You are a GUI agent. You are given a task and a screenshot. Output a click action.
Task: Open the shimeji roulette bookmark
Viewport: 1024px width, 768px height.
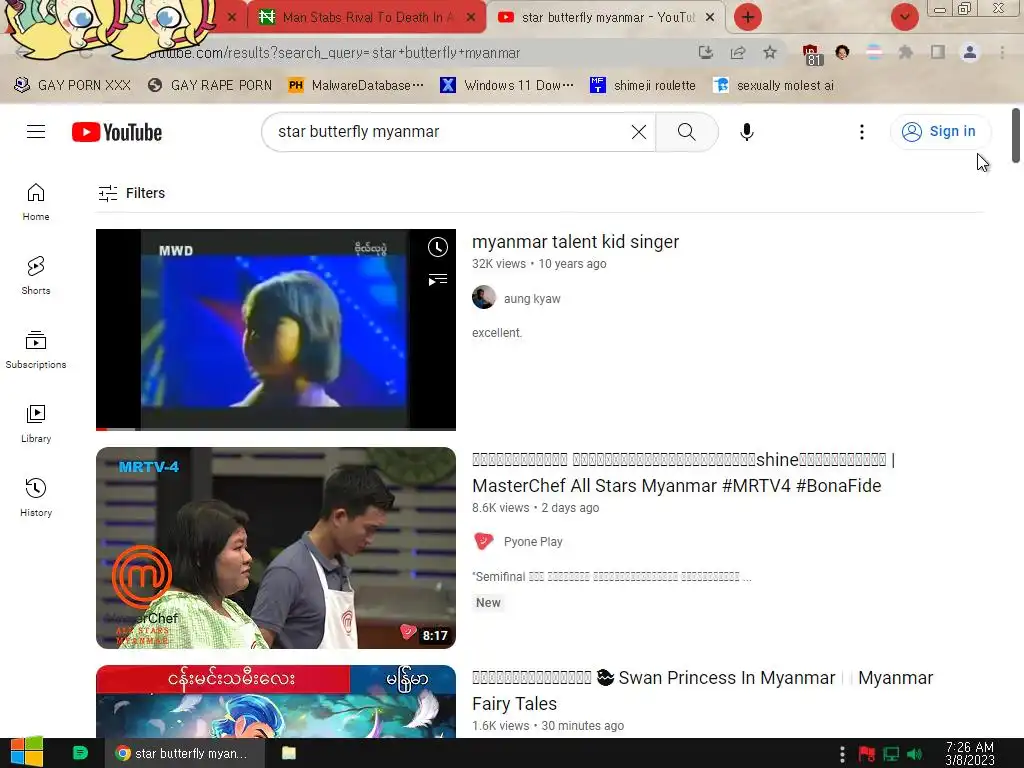[643, 85]
